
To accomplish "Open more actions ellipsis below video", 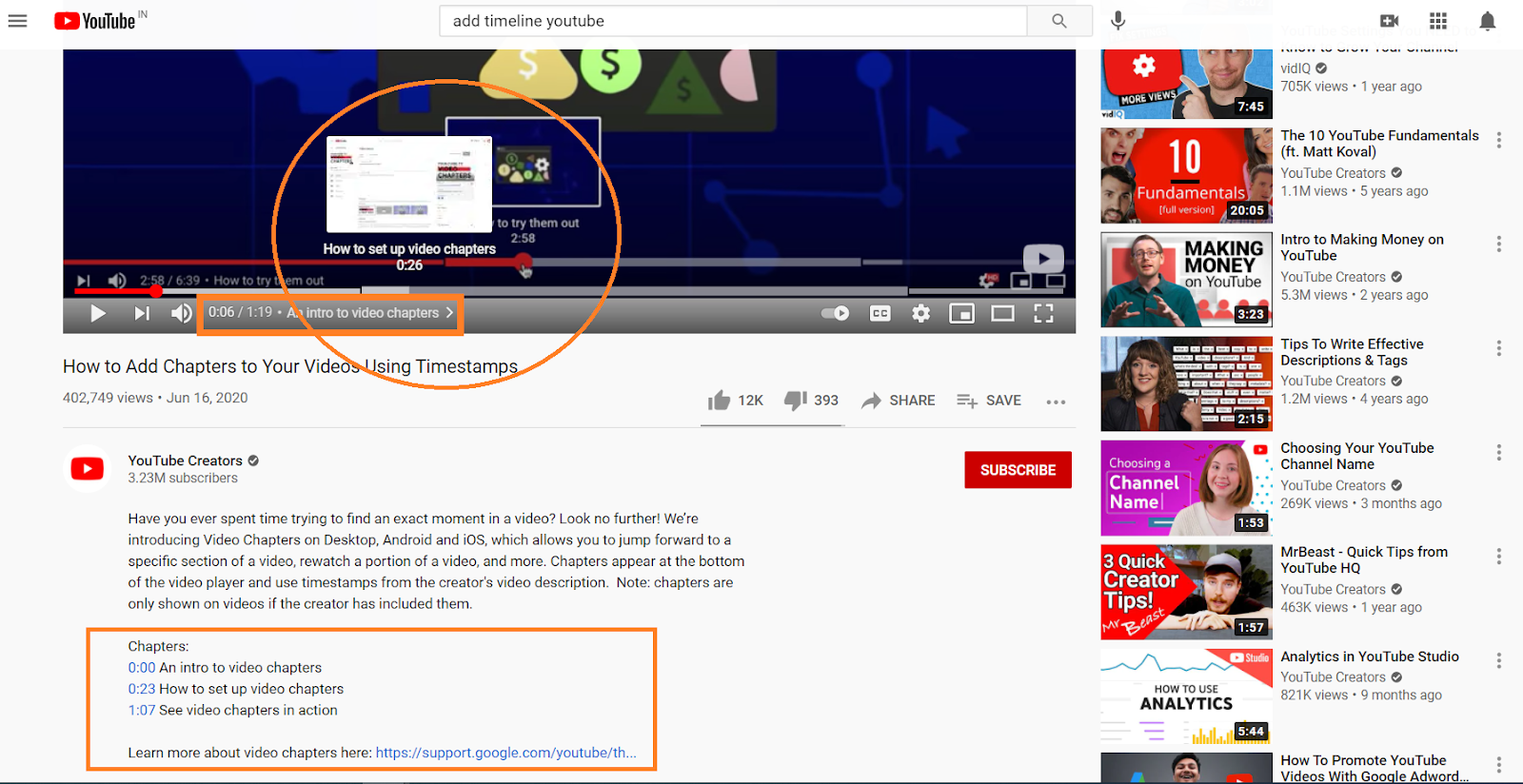I will [x=1055, y=402].
